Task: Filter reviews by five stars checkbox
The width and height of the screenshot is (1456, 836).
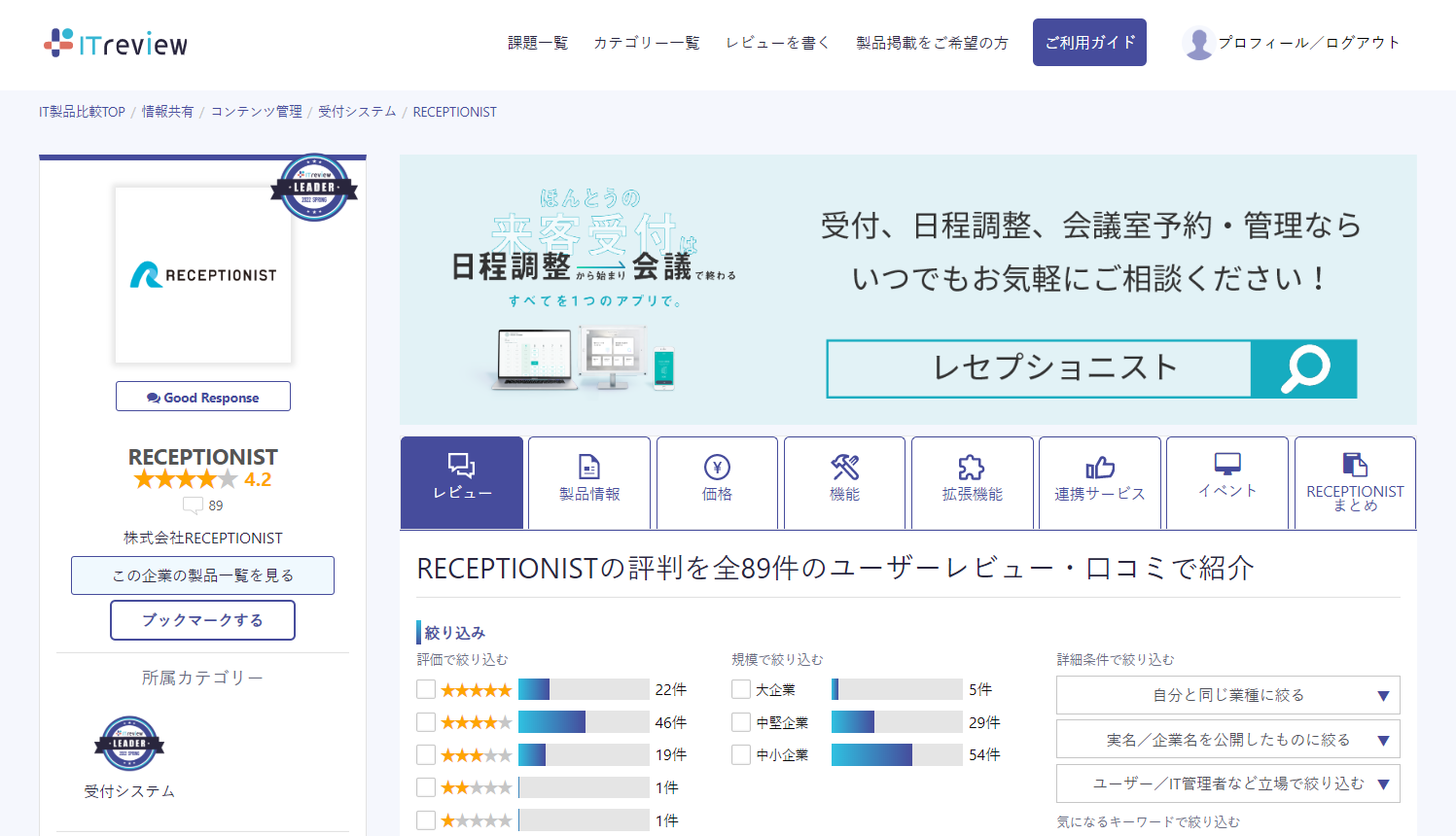Action: (426, 689)
